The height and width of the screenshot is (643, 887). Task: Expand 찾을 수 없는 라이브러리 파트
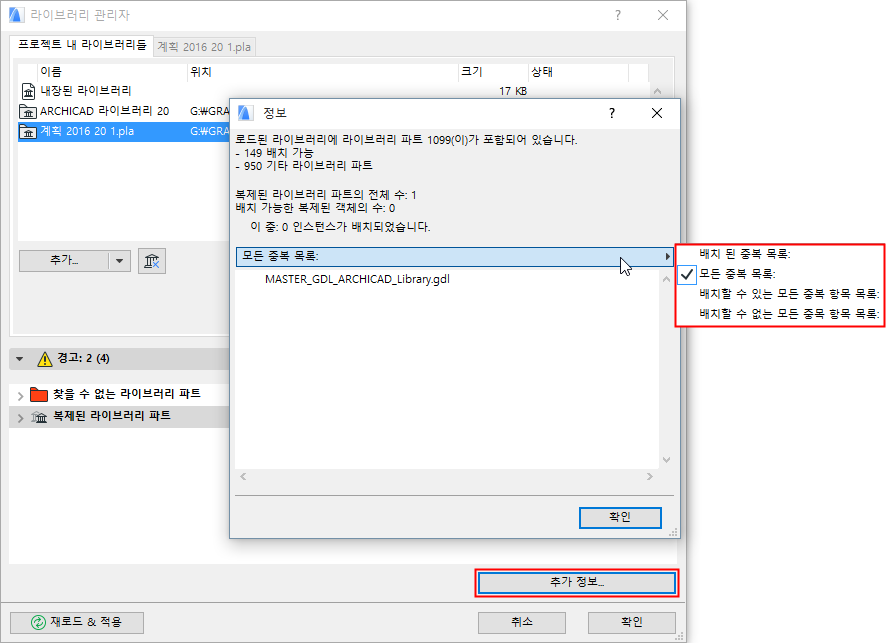pos(20,396)
